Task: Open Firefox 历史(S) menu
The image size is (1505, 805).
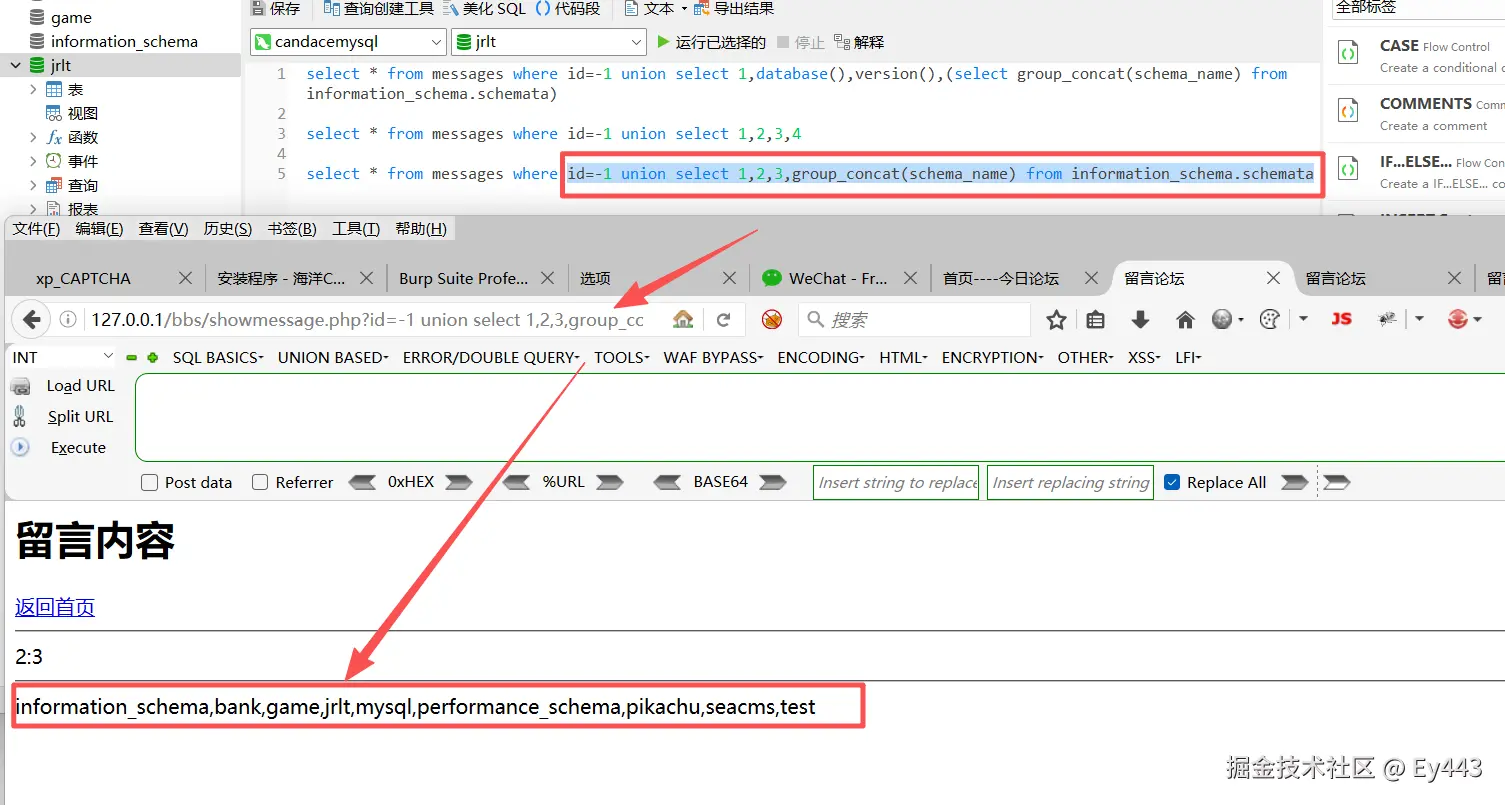Action: coord(227,229)
